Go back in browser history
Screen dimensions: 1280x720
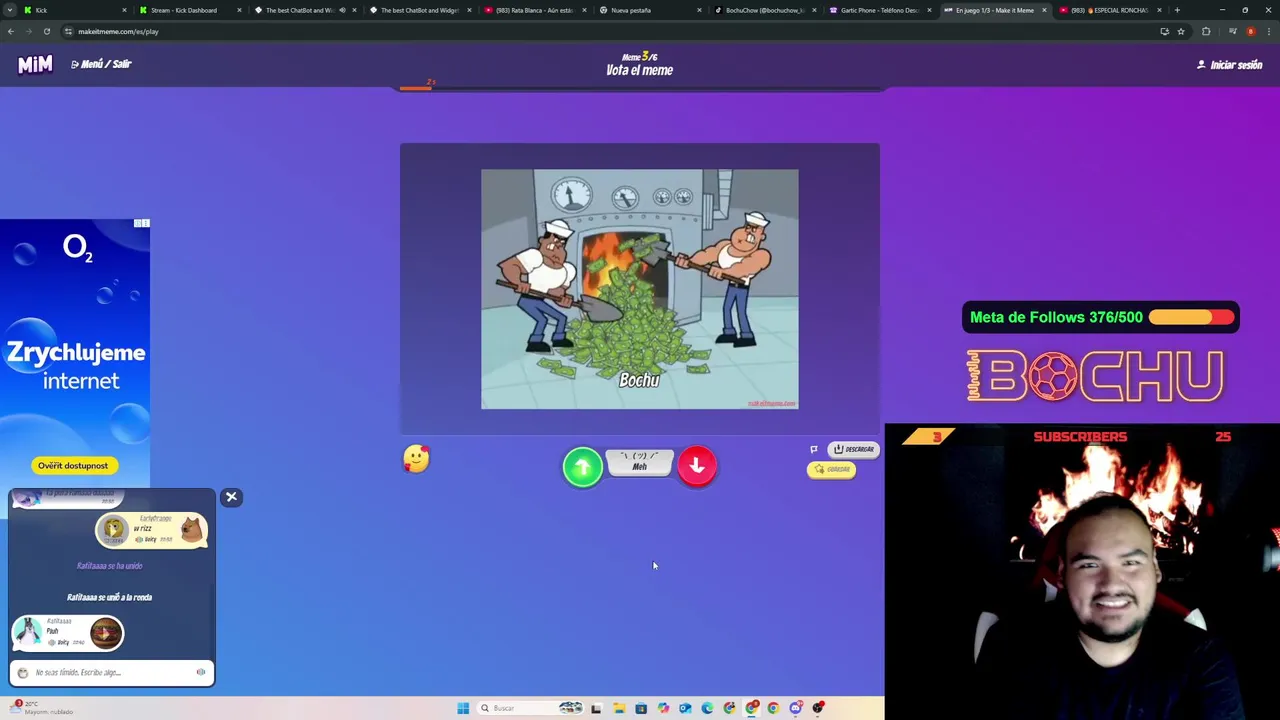click(10, 31)
